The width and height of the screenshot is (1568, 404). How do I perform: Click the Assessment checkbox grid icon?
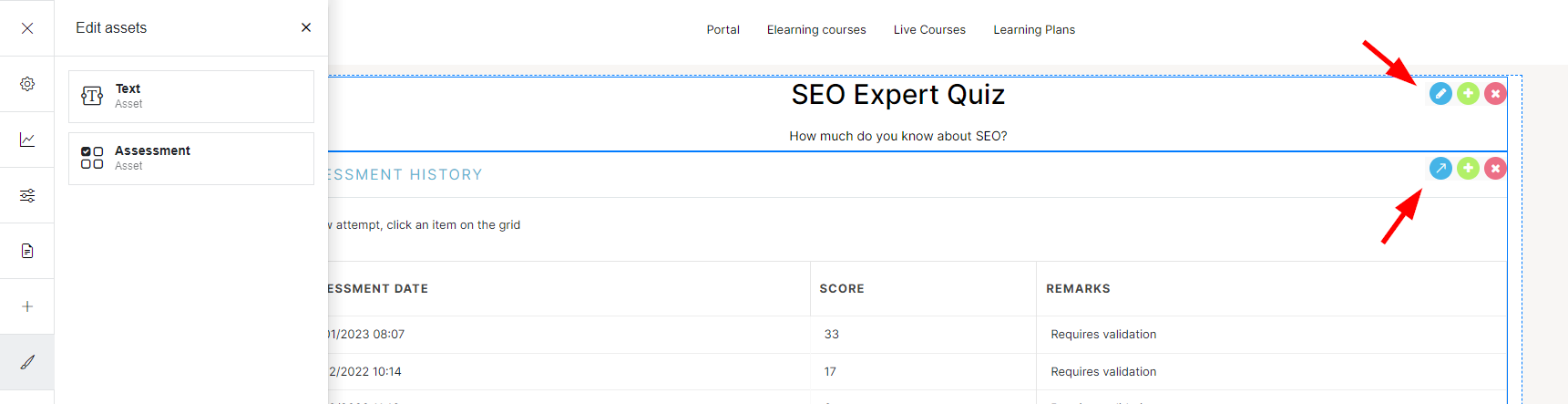92,158
